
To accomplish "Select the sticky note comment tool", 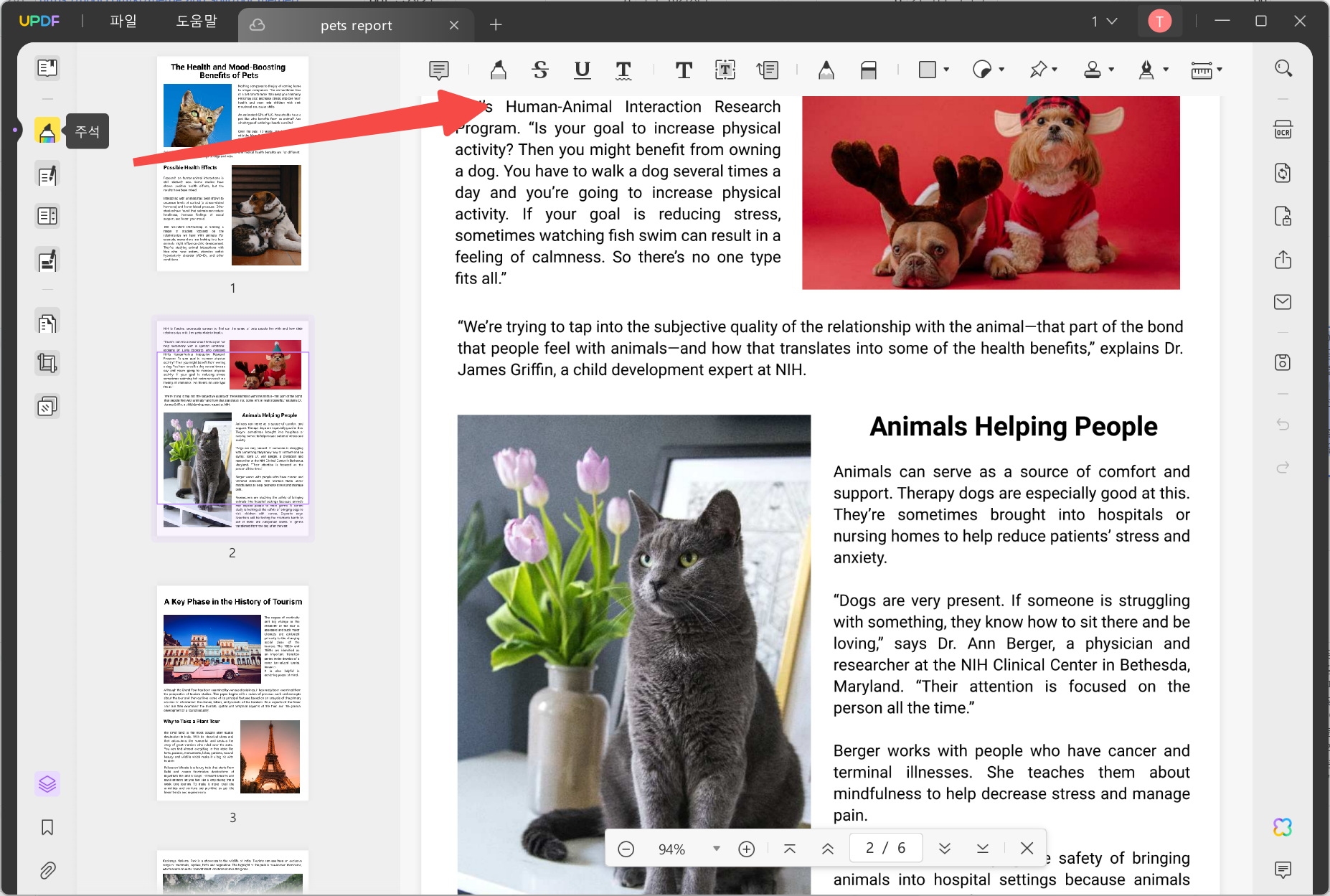I will click(439, 70).
